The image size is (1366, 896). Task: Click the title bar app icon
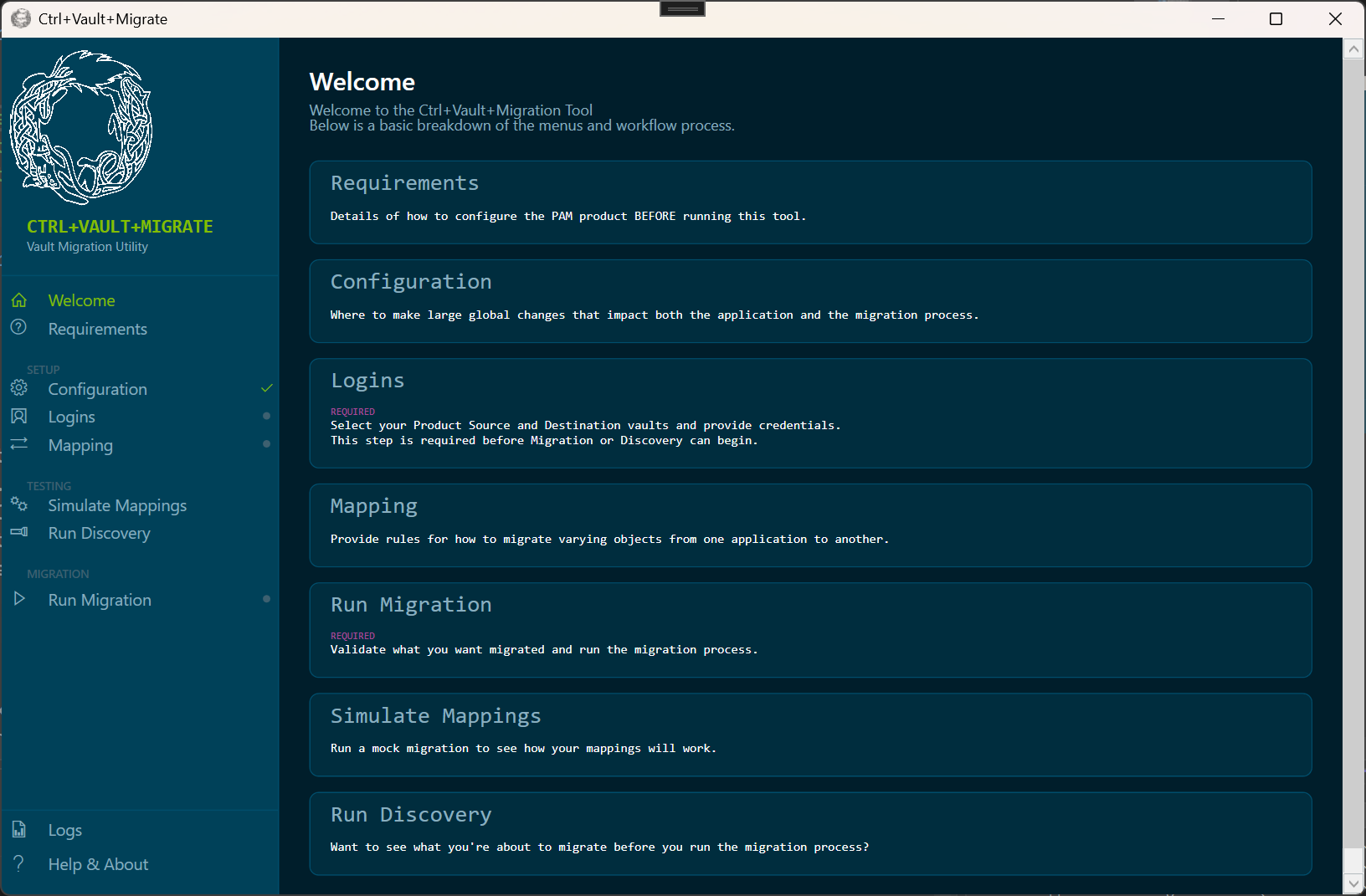pos(21,18)
